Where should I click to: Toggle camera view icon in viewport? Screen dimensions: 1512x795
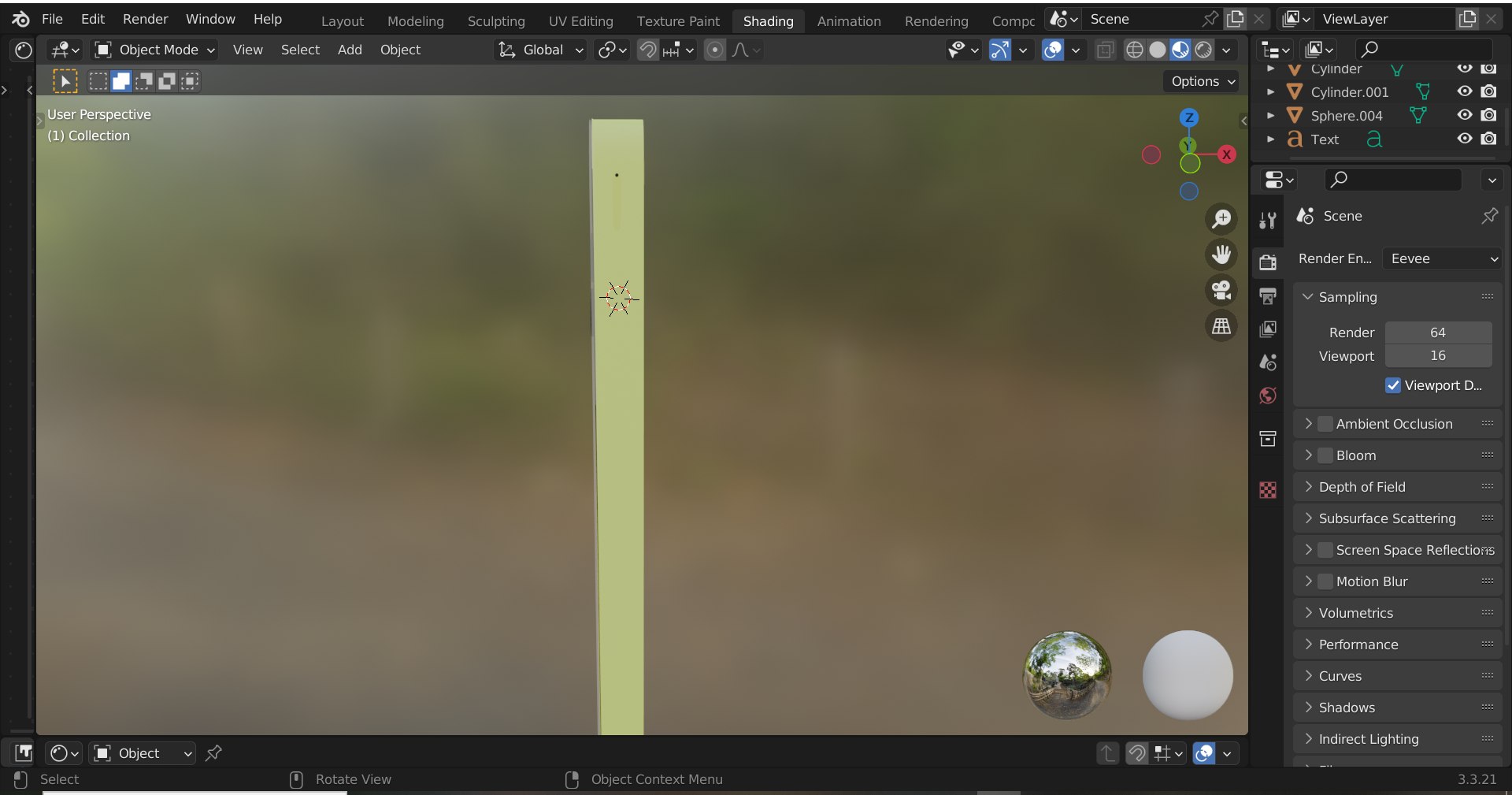1221,290
